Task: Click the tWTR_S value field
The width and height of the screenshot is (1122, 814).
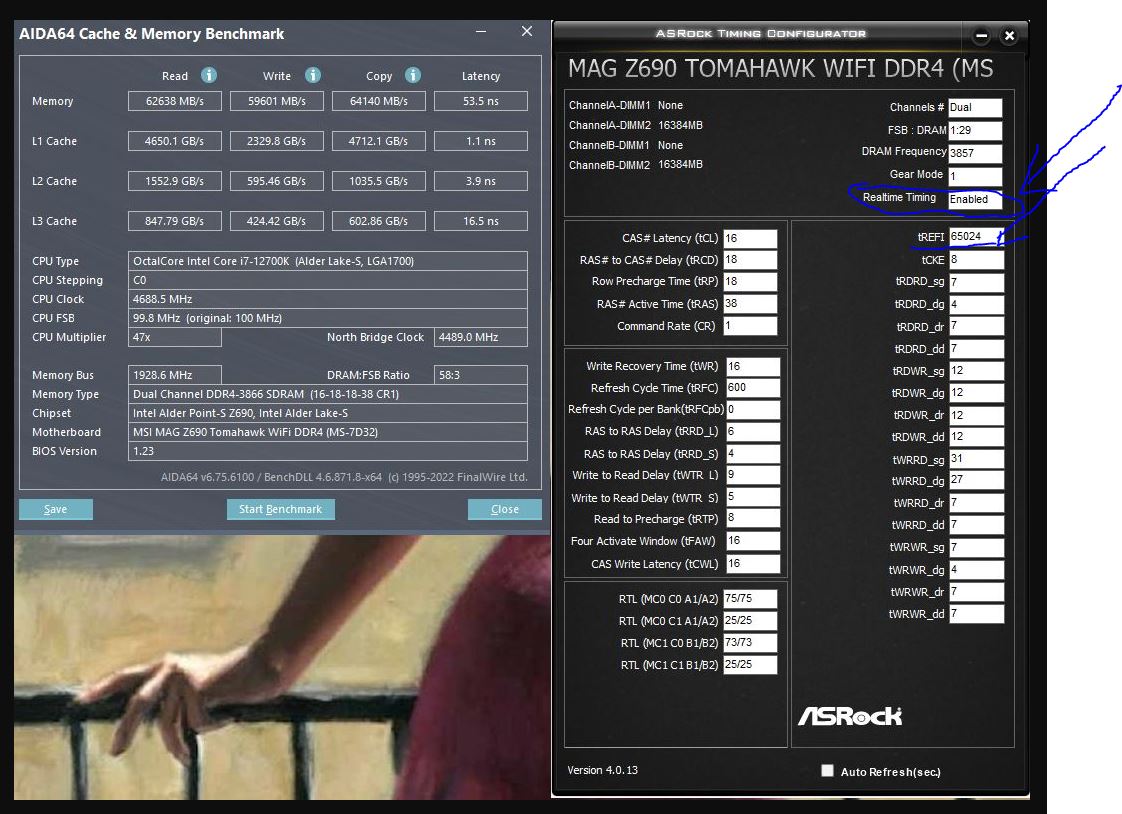Action: tap(753, 497)
